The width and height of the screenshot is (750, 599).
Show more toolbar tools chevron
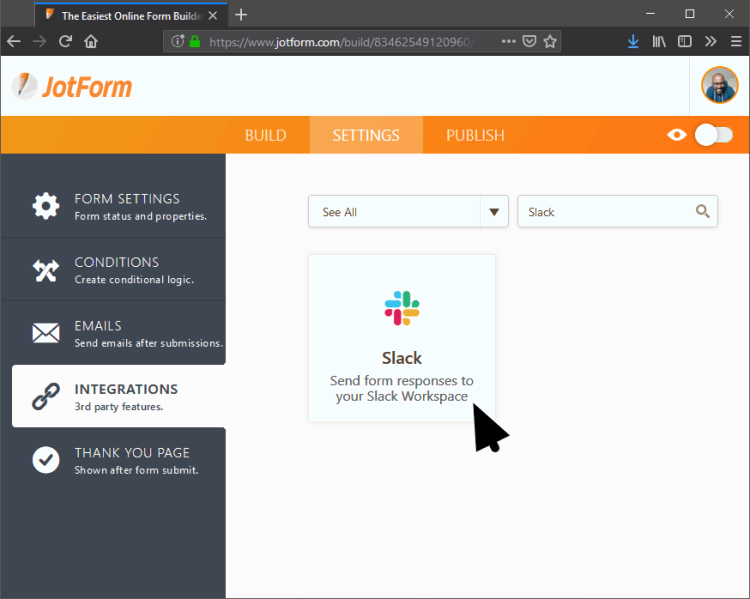coord(710,42)
